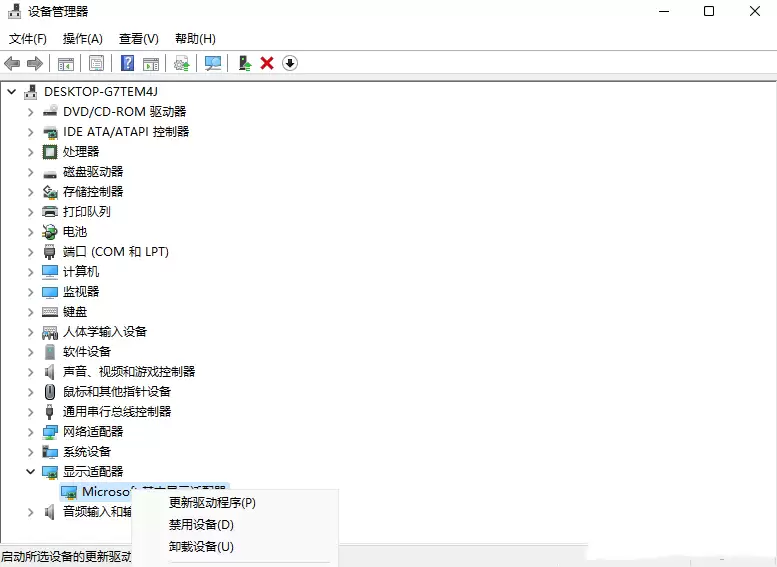The width and height of the screenshot is (777, 567).
Task: Collapse the 显示适配器 category
Action: tap(30, 471)
